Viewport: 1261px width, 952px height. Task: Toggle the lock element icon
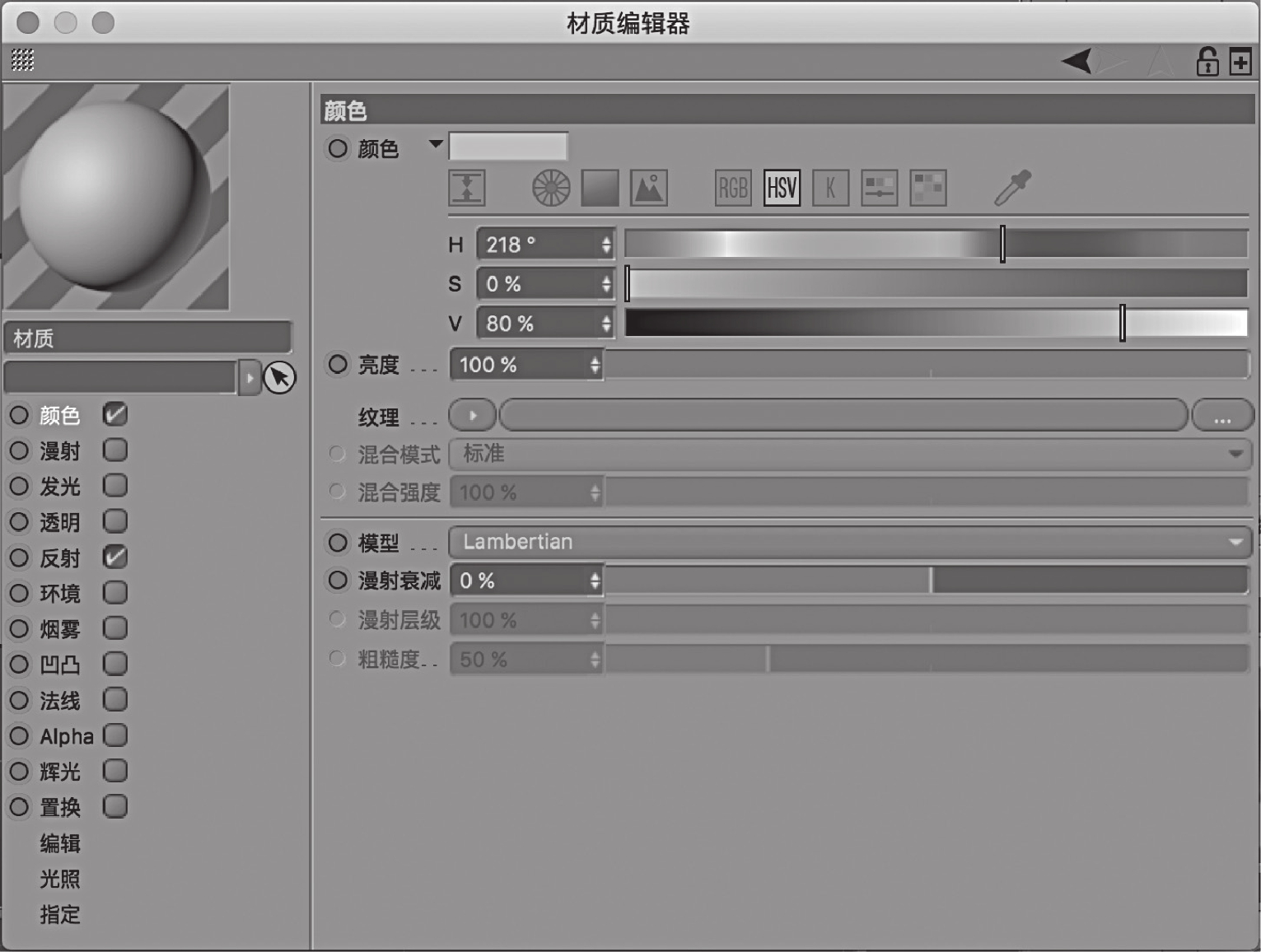click(1207, 61)
